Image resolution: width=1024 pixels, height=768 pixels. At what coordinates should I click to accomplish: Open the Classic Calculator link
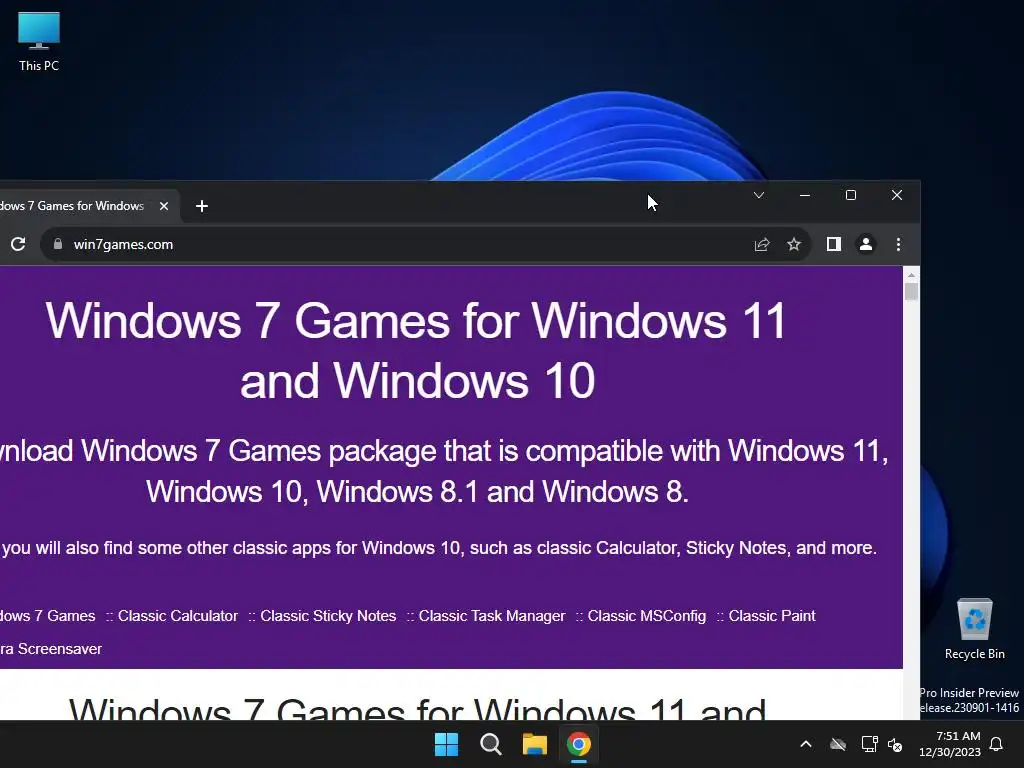point(178,616)
